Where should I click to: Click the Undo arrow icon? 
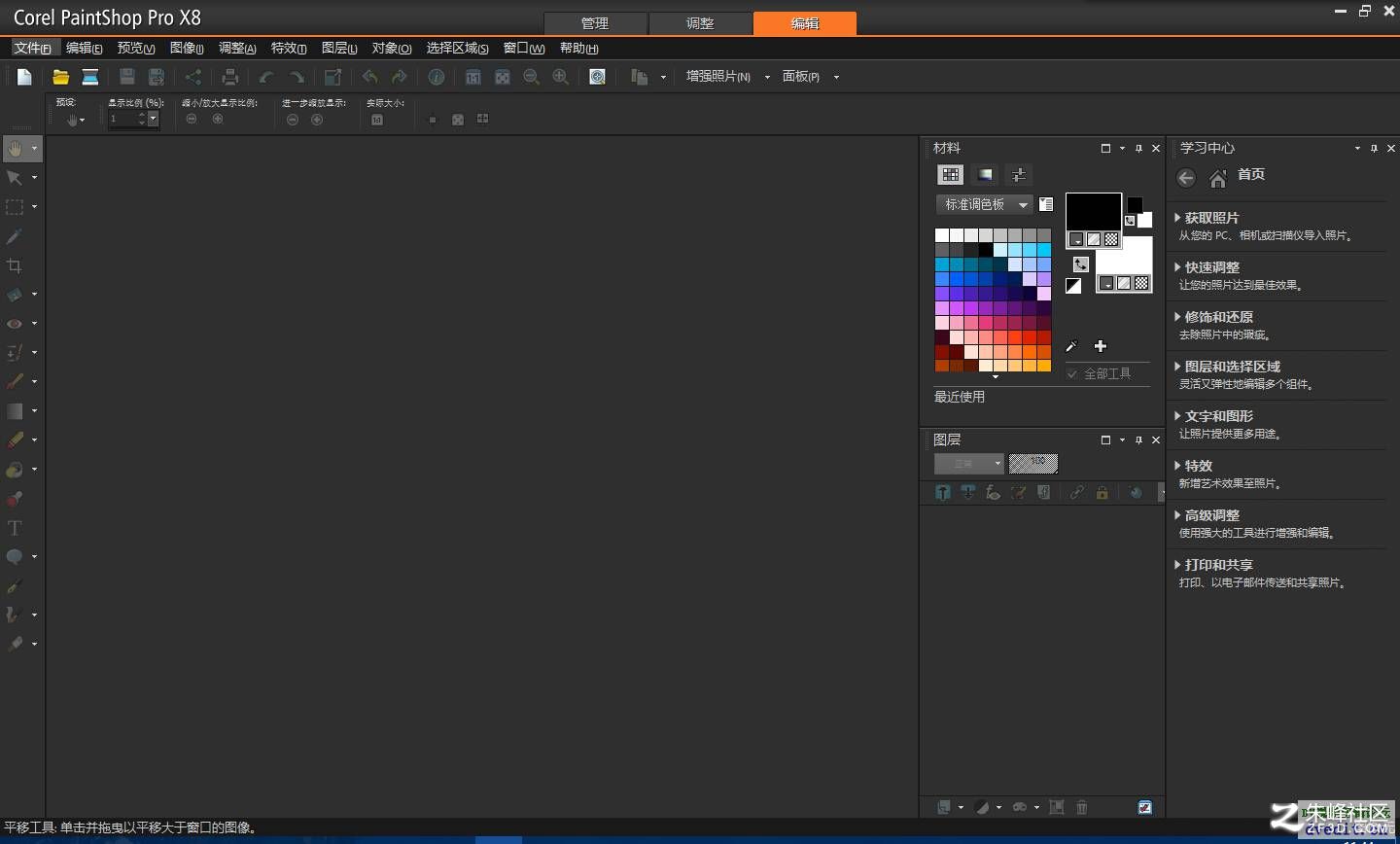click(x=265, y=77)
